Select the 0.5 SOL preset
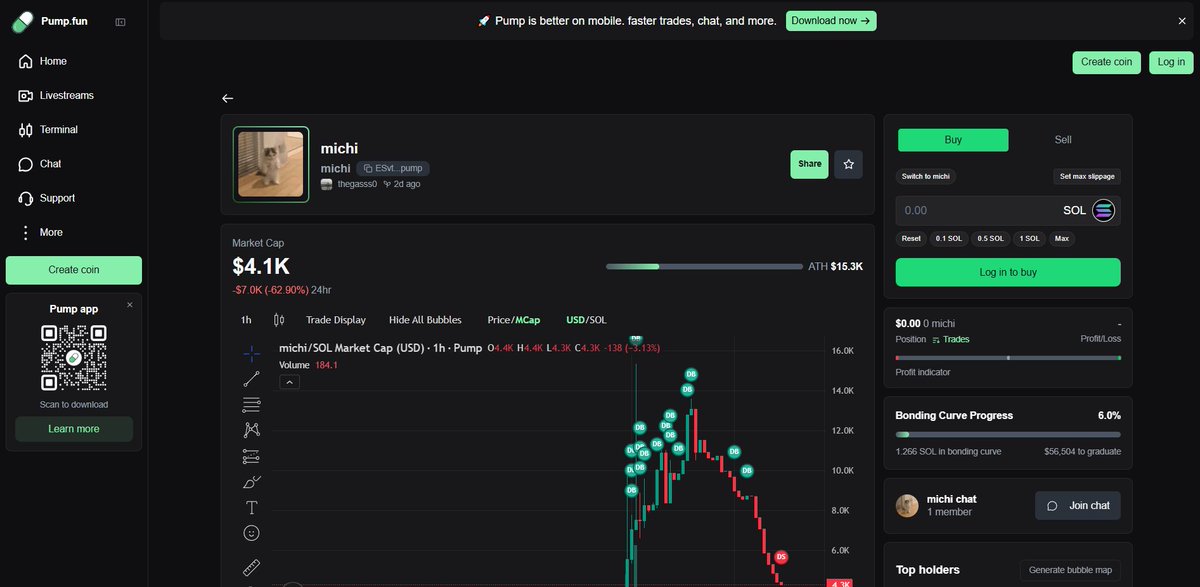 pos(990,239)
